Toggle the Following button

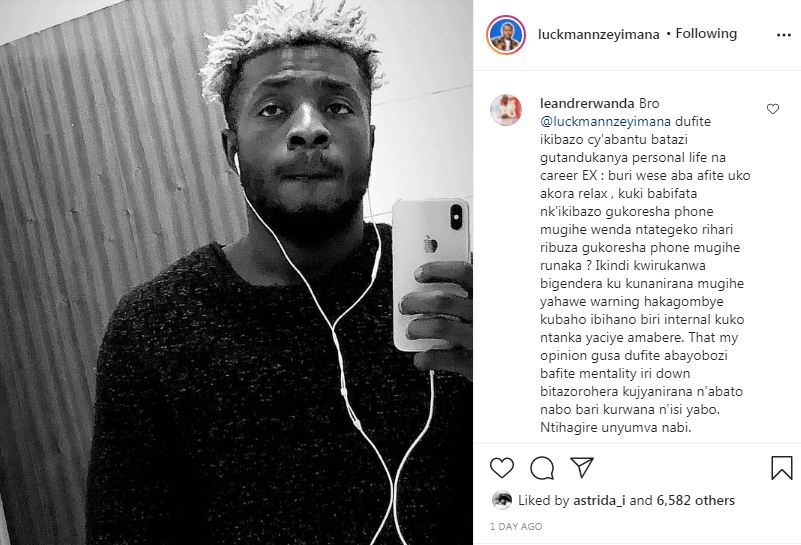tap(706, 34)
